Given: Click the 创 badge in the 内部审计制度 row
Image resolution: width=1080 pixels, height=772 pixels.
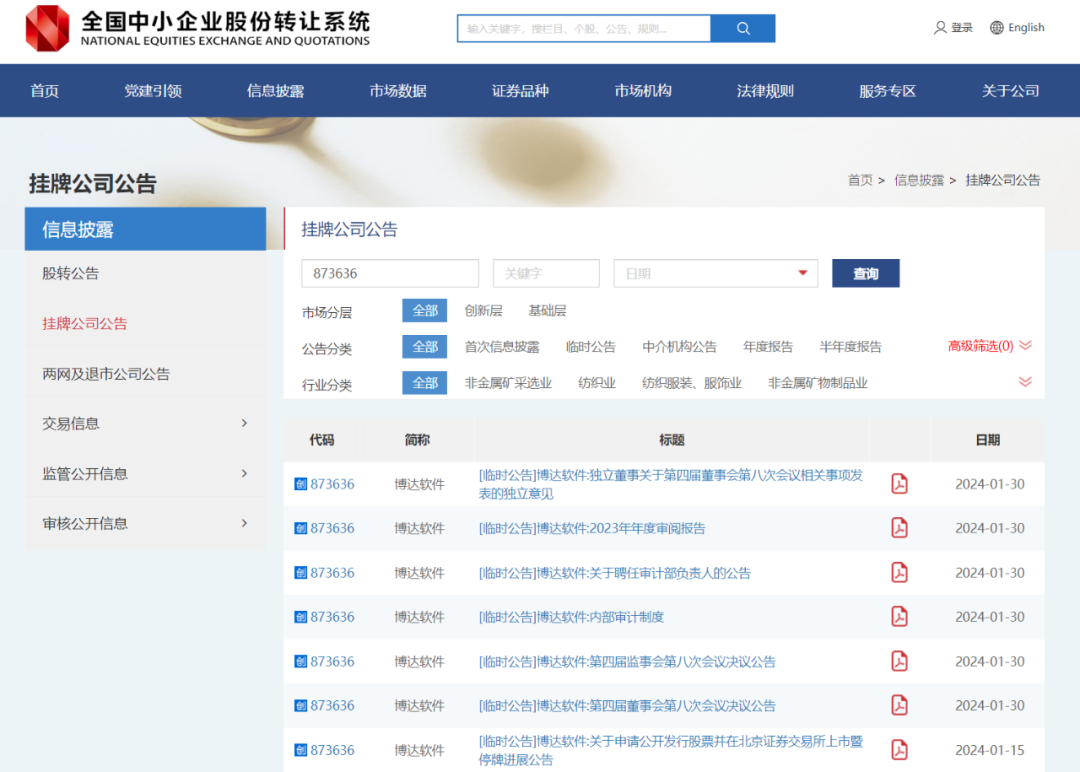Looking at the screenshot, I should 300,617.
